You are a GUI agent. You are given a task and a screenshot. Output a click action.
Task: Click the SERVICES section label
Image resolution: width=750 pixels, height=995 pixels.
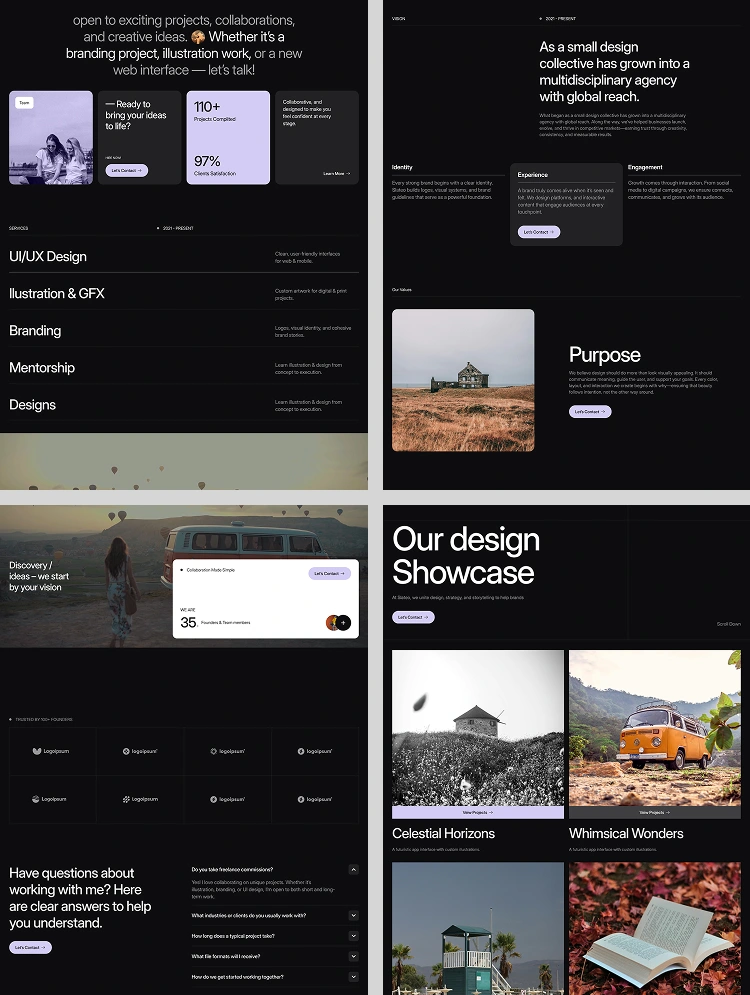18,228
